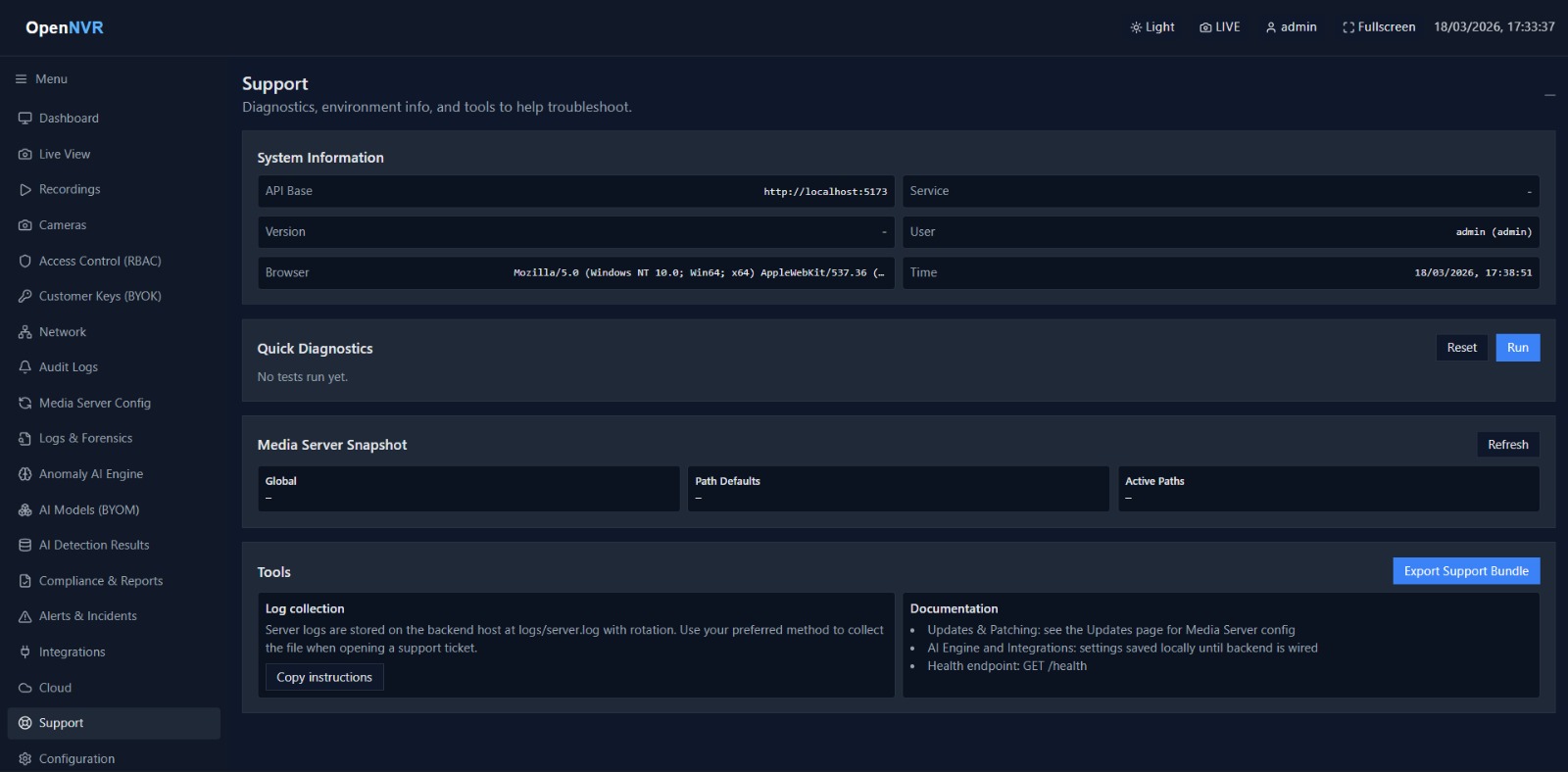Click the Access Control shield icon
The width and height of the screenshot is (1568, 772).
pos(25,261)
